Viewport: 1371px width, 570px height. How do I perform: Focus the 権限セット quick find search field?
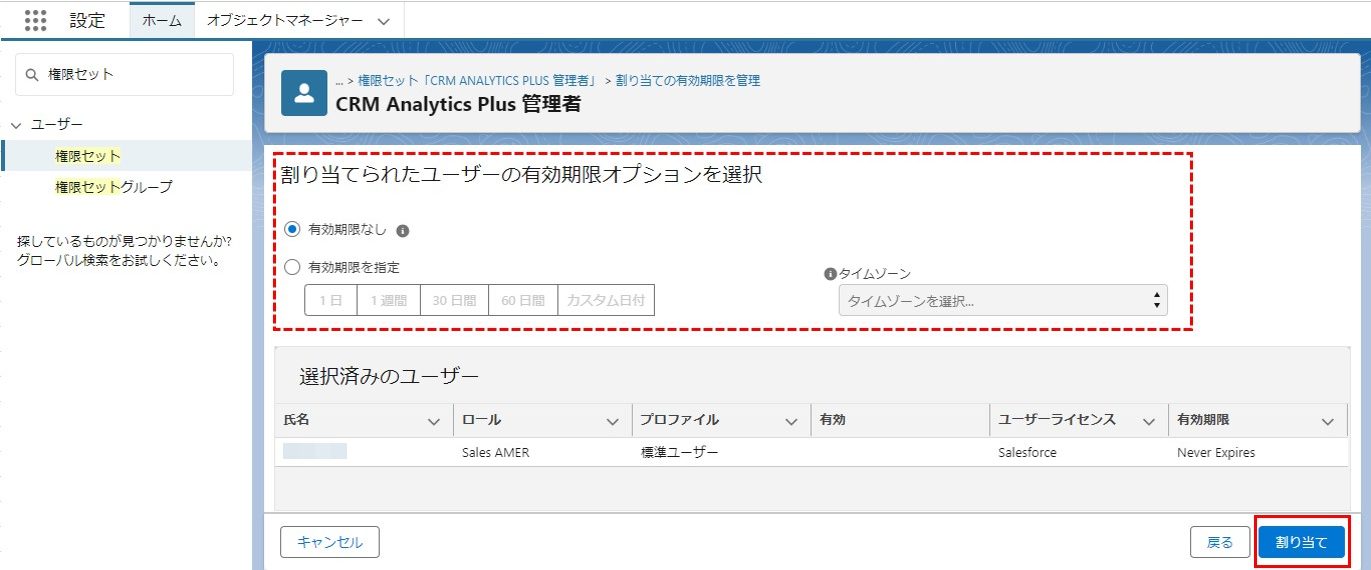pyautogui.click(x=125, y=74)
